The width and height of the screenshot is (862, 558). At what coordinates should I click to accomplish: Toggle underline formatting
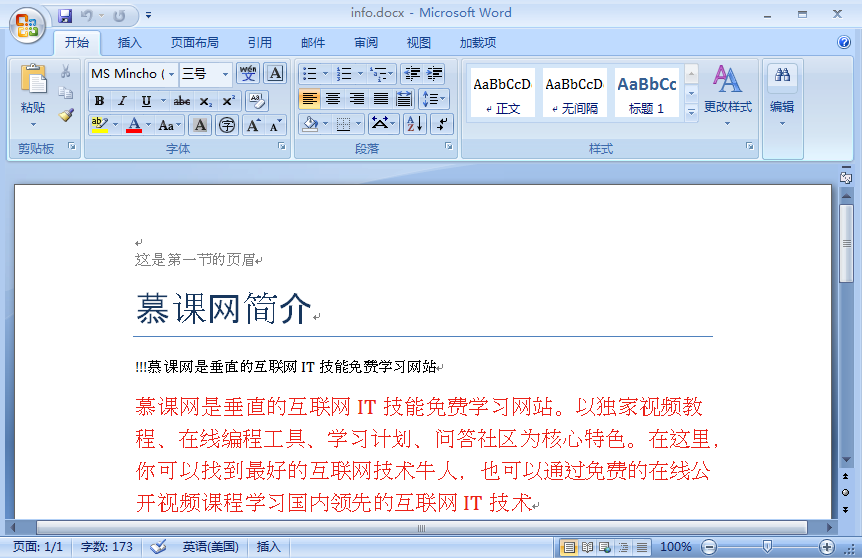point(146,101)
